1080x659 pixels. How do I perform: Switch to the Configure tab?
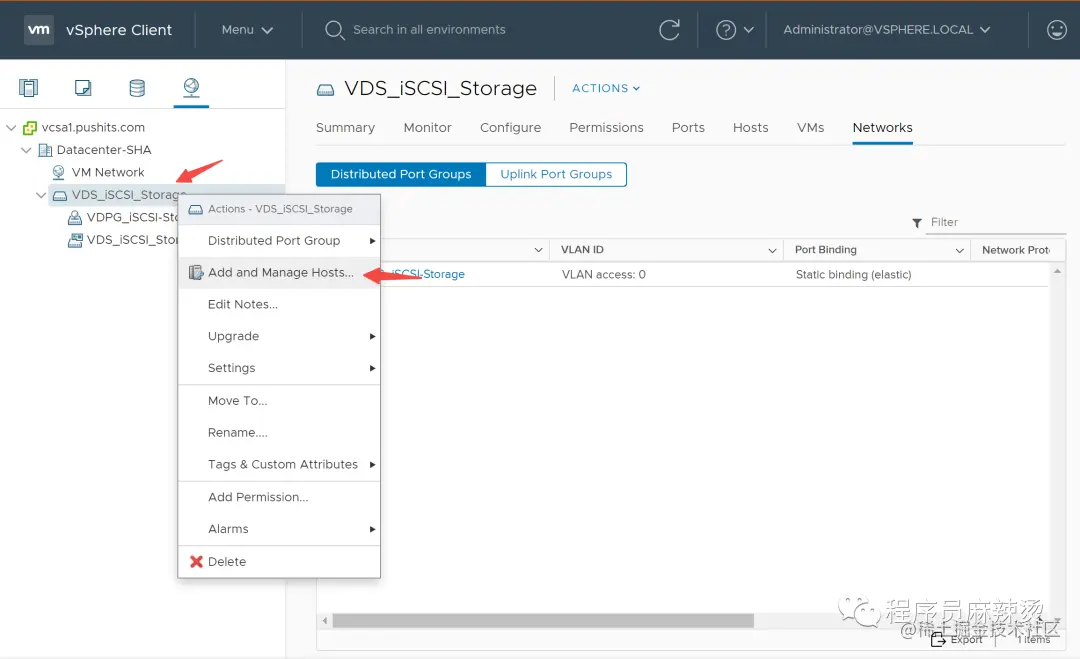pos(510,127)
